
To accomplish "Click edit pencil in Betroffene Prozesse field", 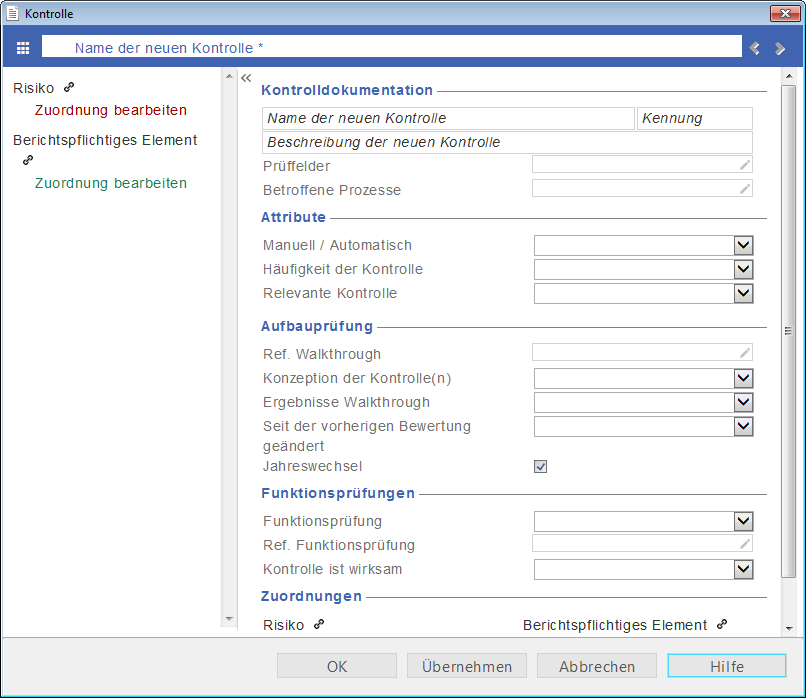I will [744, 188].
